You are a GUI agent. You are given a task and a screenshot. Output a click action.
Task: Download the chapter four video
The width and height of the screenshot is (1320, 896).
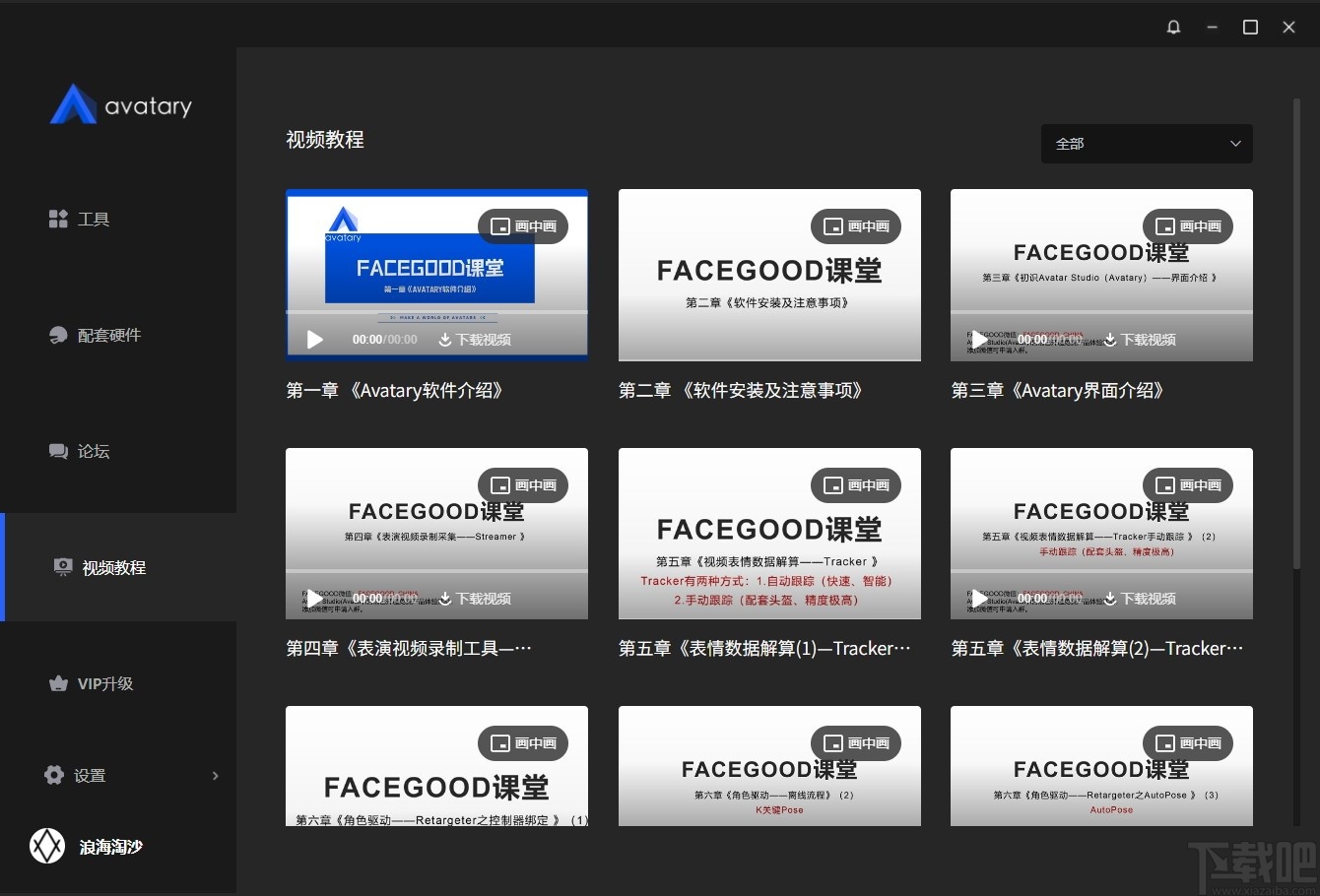(475, 599)
